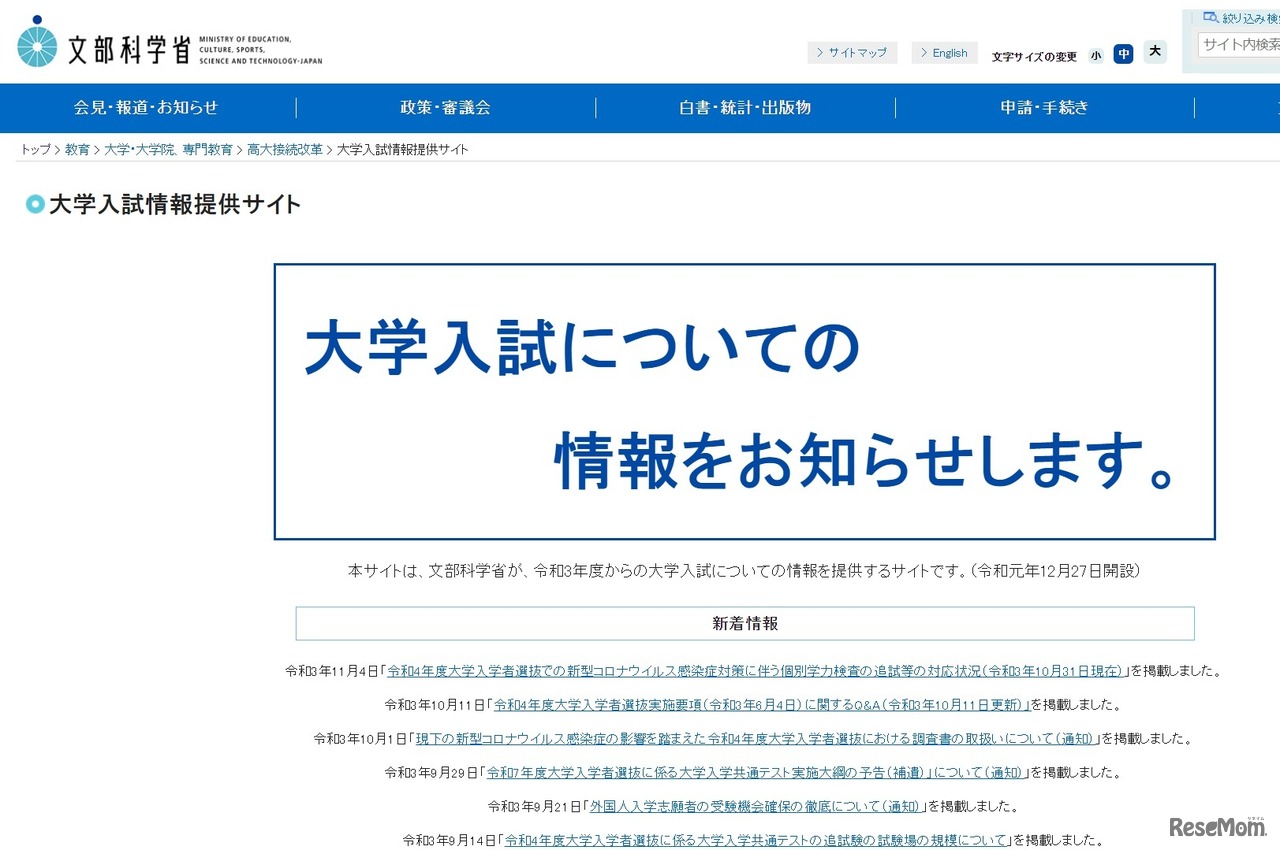Screen dimensions: 1280x850
Task: Open 調査書の取扱いについて（通知）link
Action: point(755,738)
